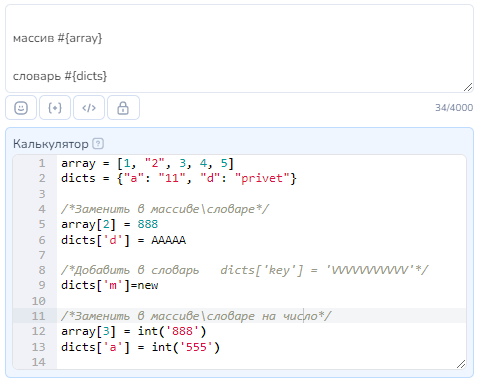The width and height of the screenshot is (482, 380).
Task: Click the dicts['m']=new code line
Action: coord(110,285)
